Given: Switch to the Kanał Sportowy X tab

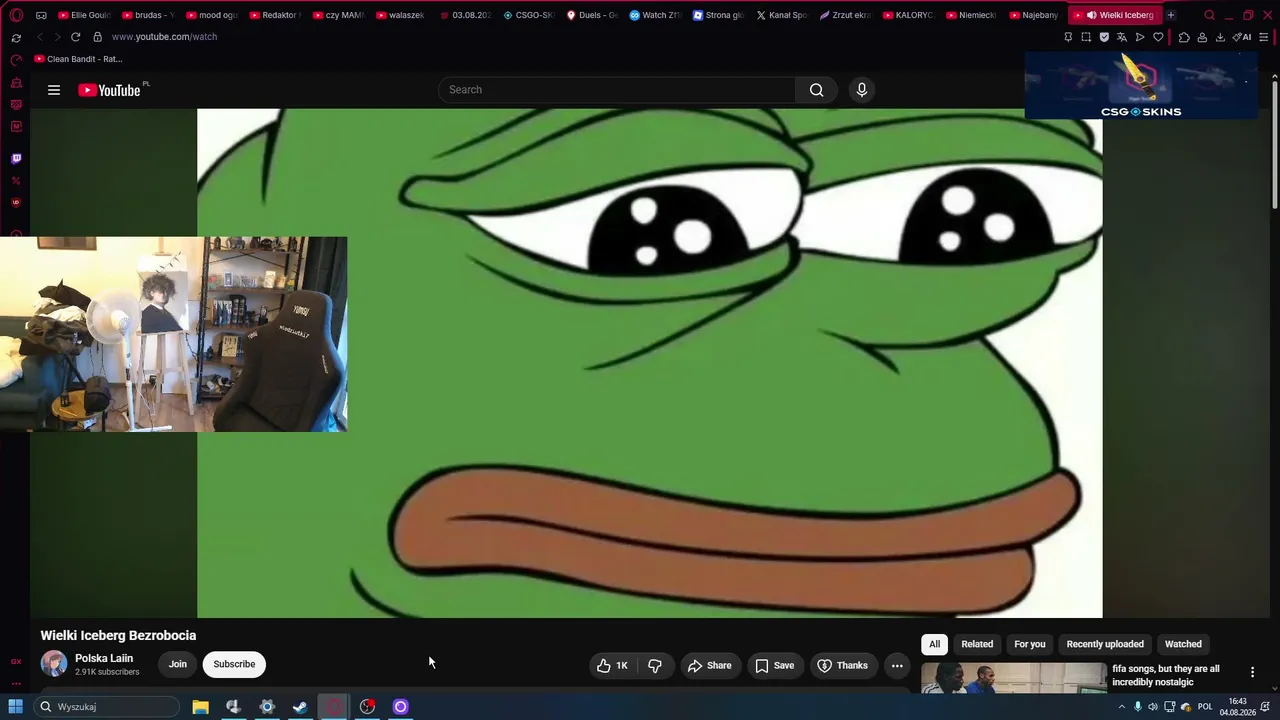Looking at the screenshot, I should 782,15.
